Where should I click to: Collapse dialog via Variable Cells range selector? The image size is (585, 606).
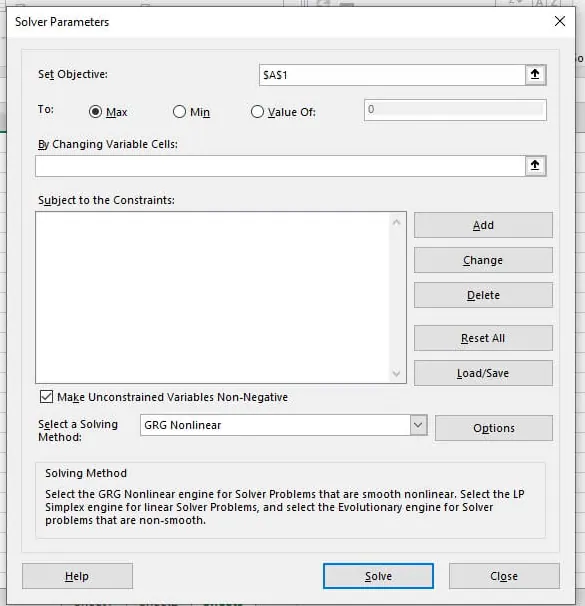pos(535,166)
